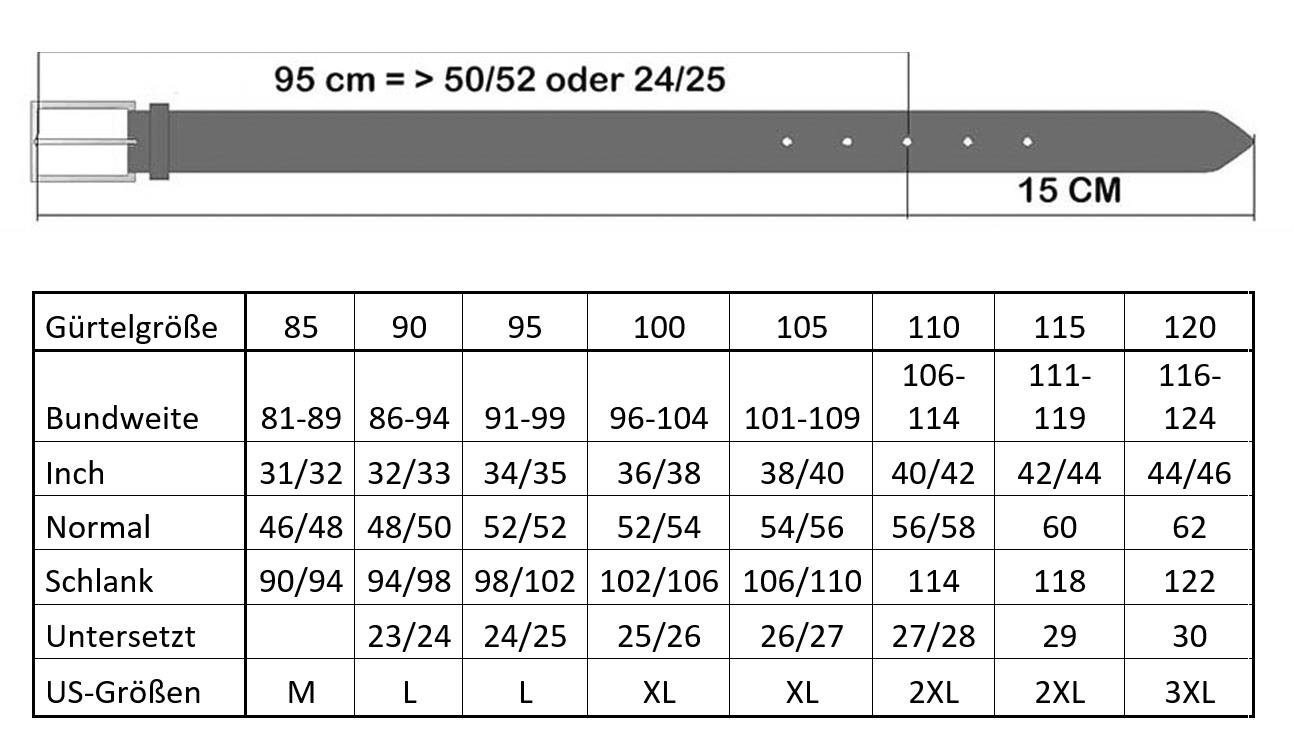Click the 3XL US-Größen cell

(1189, 691)
